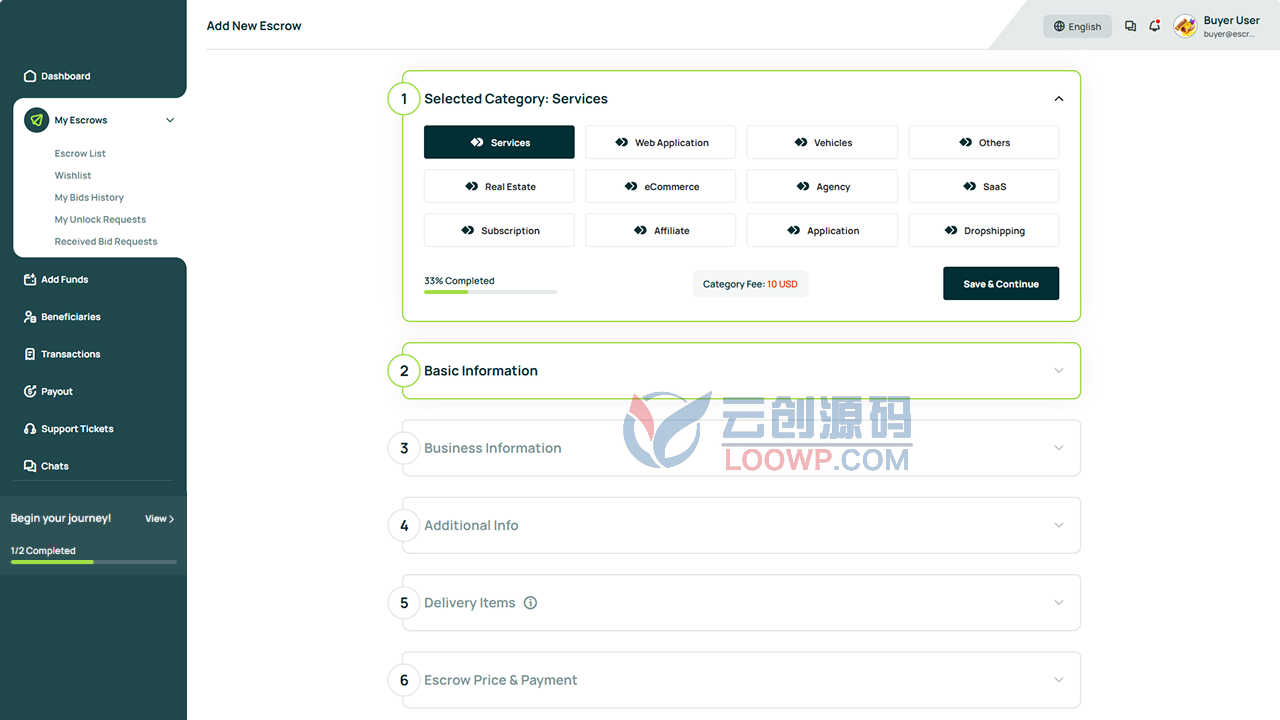Click the 33% Completed progress bar
This screenshot has height=720, width=1280.
coord(490,292)
